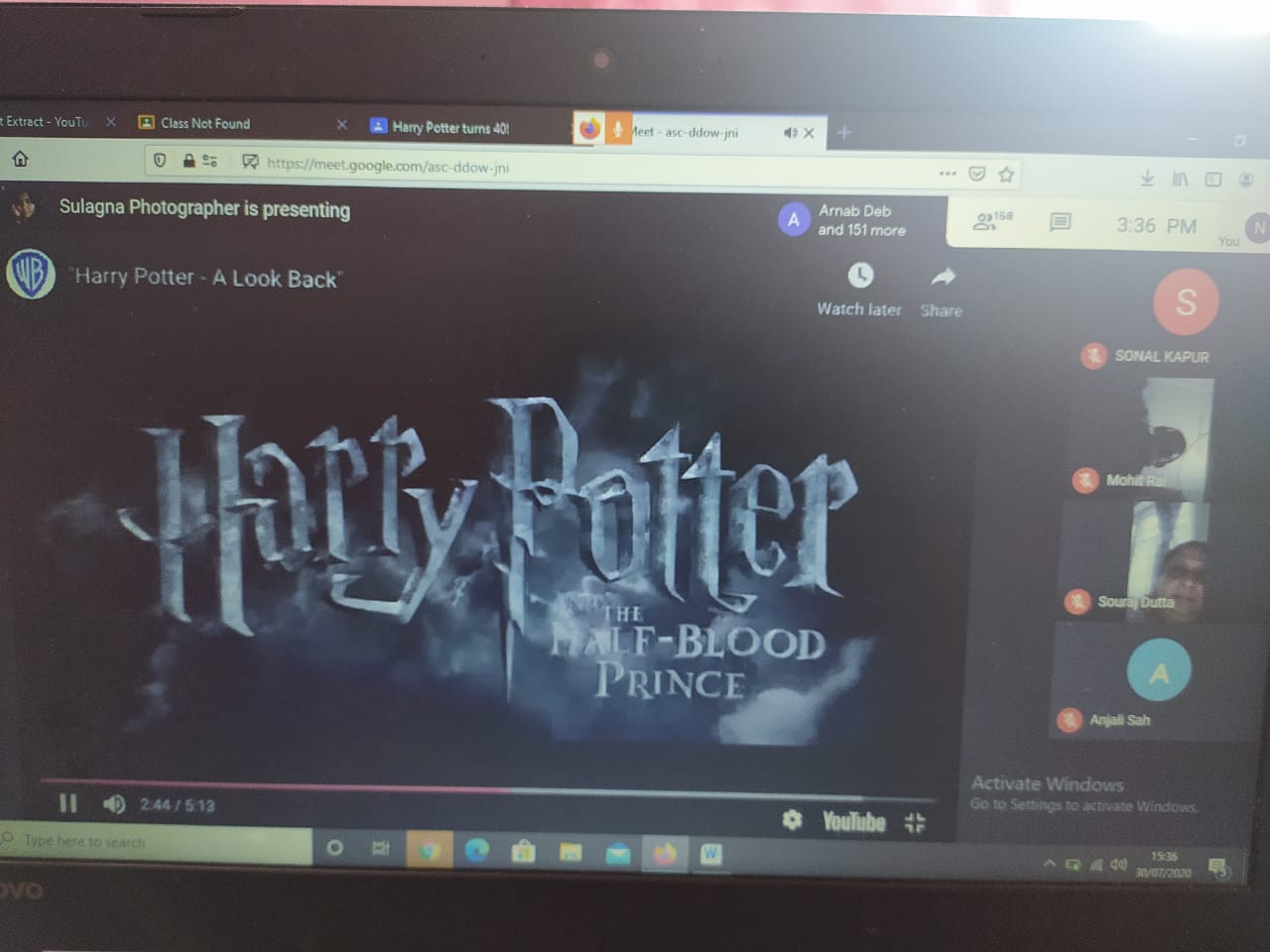Click the video title Harry Potter - A Look Back
Viewport: 1270px width, 952px height.
click(x=205, y=278)
